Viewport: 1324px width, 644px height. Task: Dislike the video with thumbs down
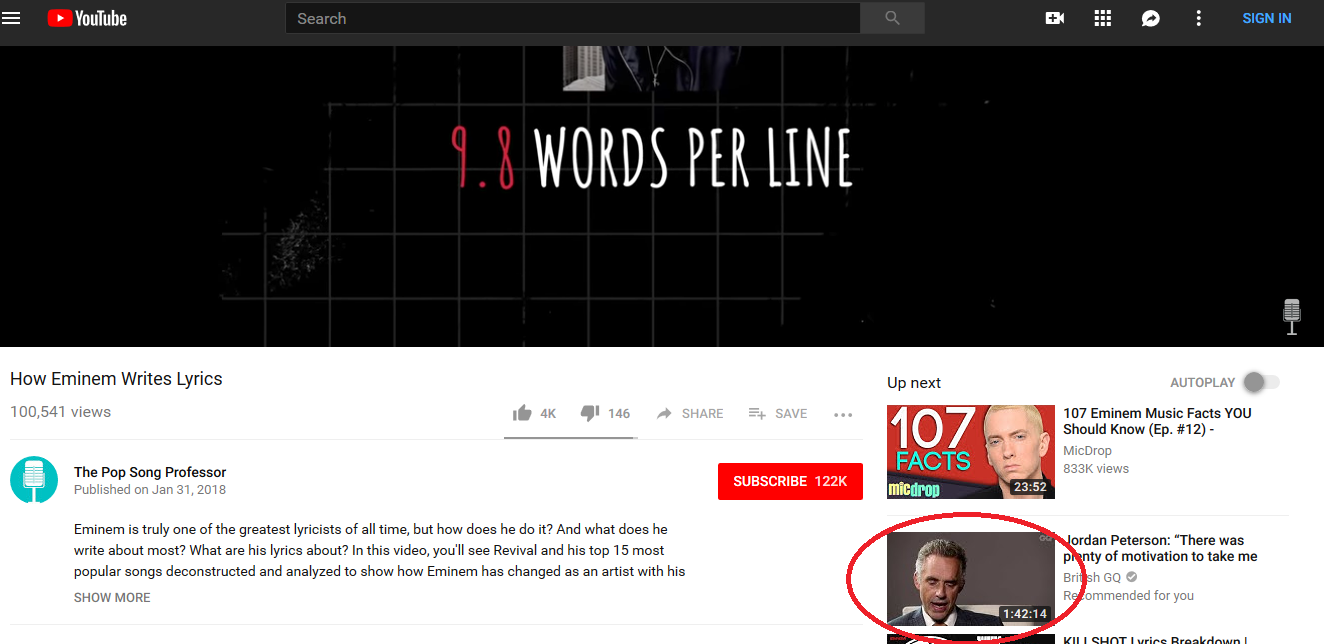pos(605,413)
